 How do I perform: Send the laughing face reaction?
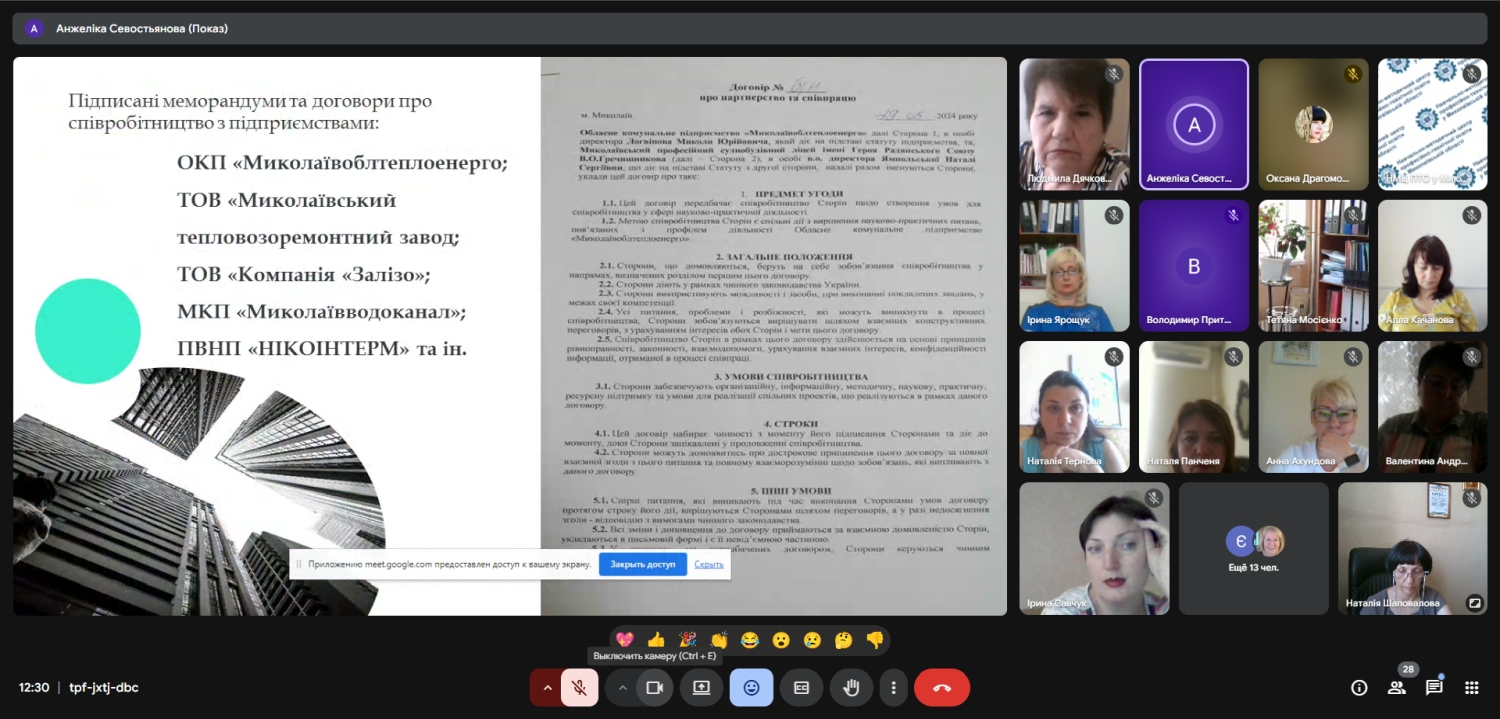(750, 640)
